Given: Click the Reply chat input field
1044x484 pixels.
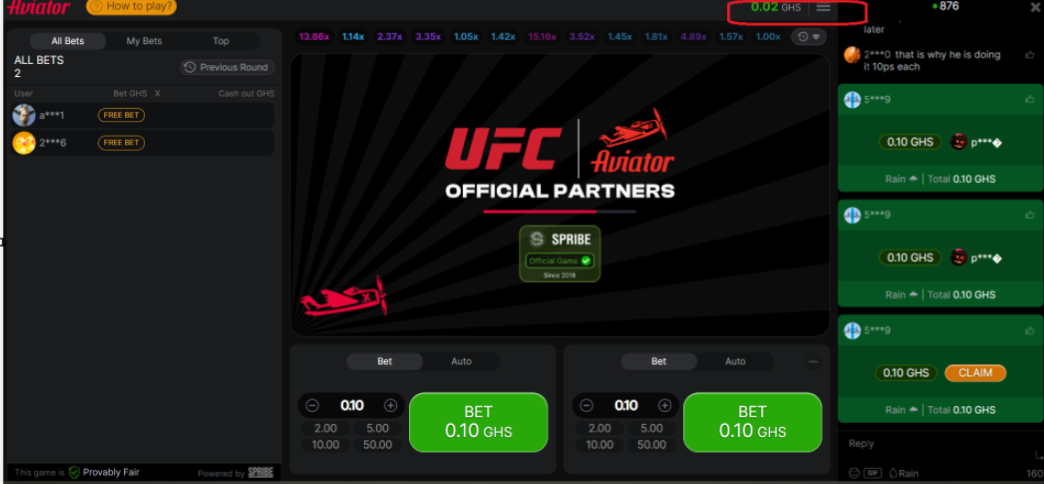Looking at the screenshot, I should pyautogui.click(x=930, y=444).
